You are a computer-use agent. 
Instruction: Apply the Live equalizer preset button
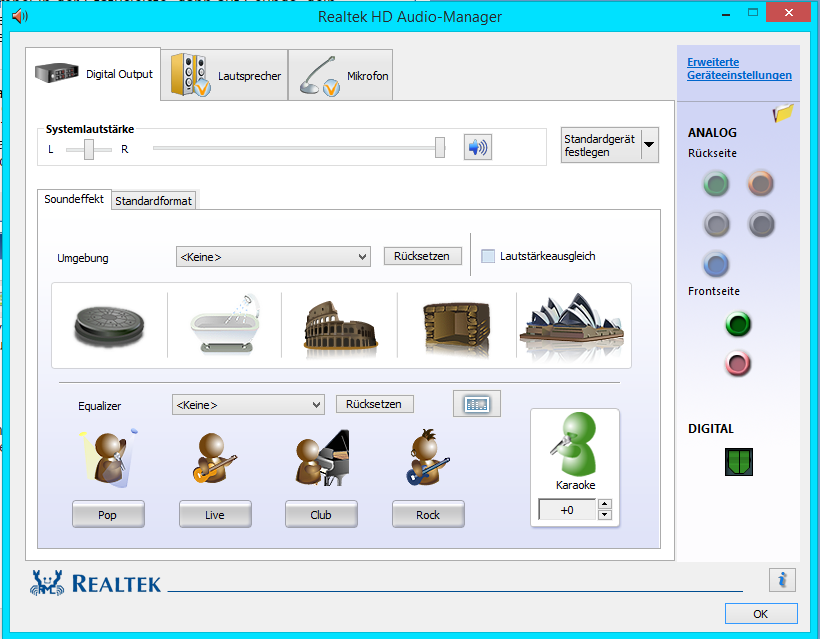click(x=215, y=515)
